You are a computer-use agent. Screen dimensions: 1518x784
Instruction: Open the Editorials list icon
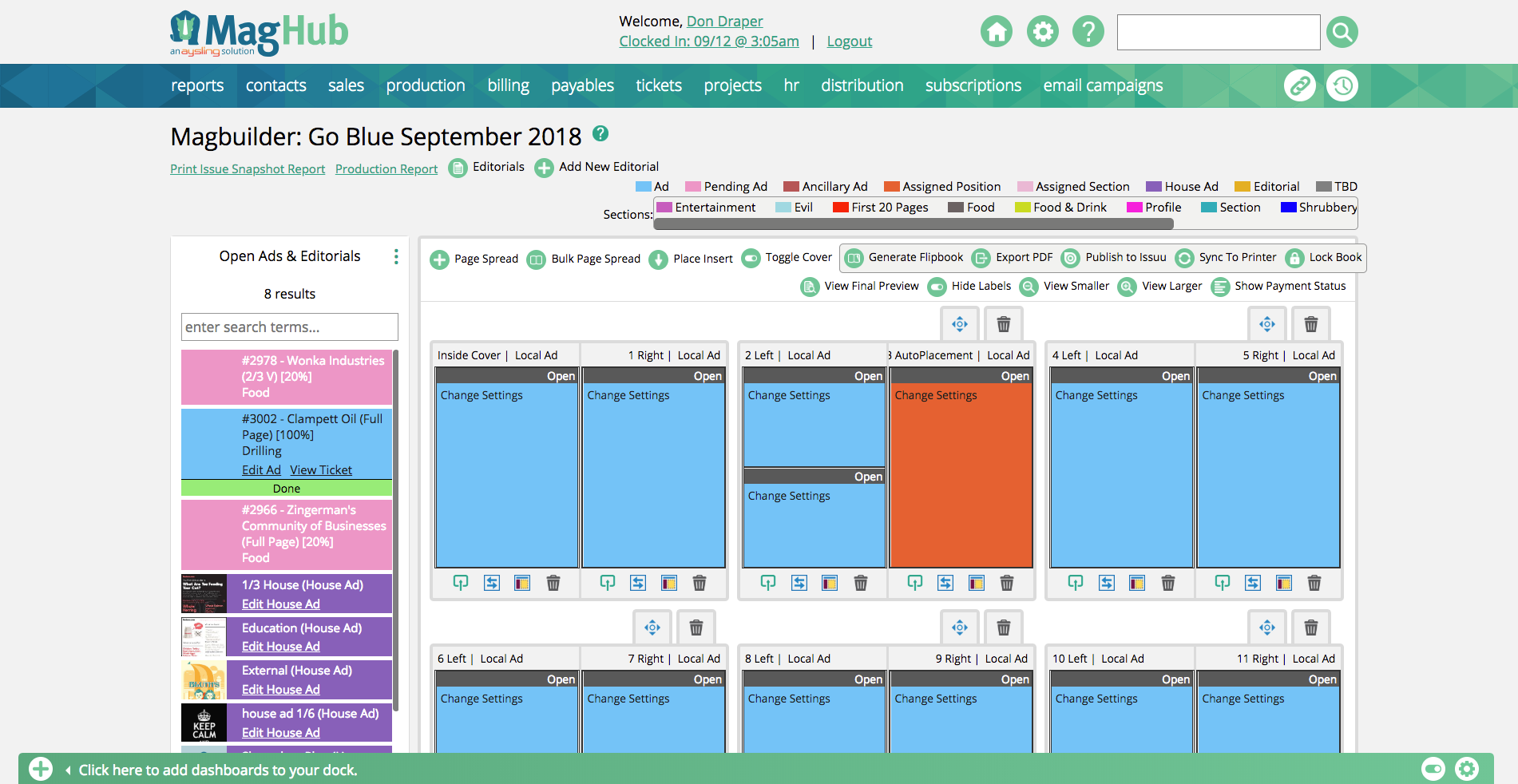click(x=458, y=168)
